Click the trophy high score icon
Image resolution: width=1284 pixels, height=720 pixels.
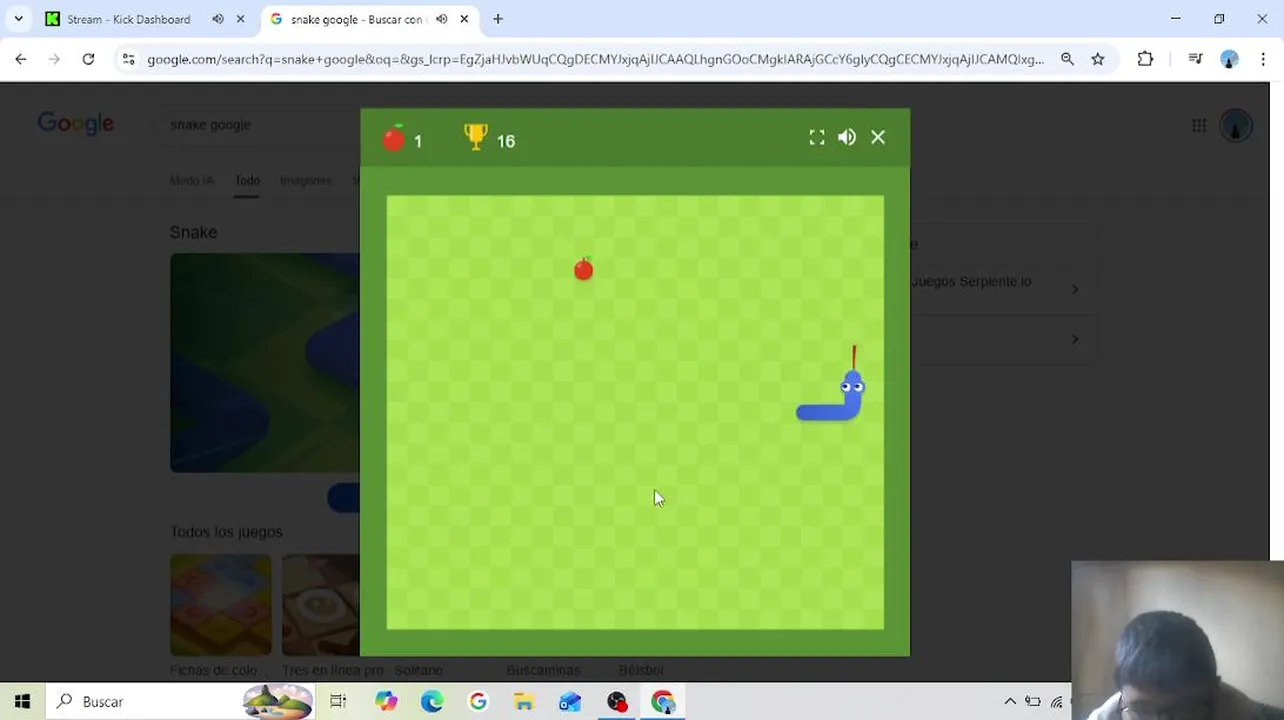coord(476,138)
